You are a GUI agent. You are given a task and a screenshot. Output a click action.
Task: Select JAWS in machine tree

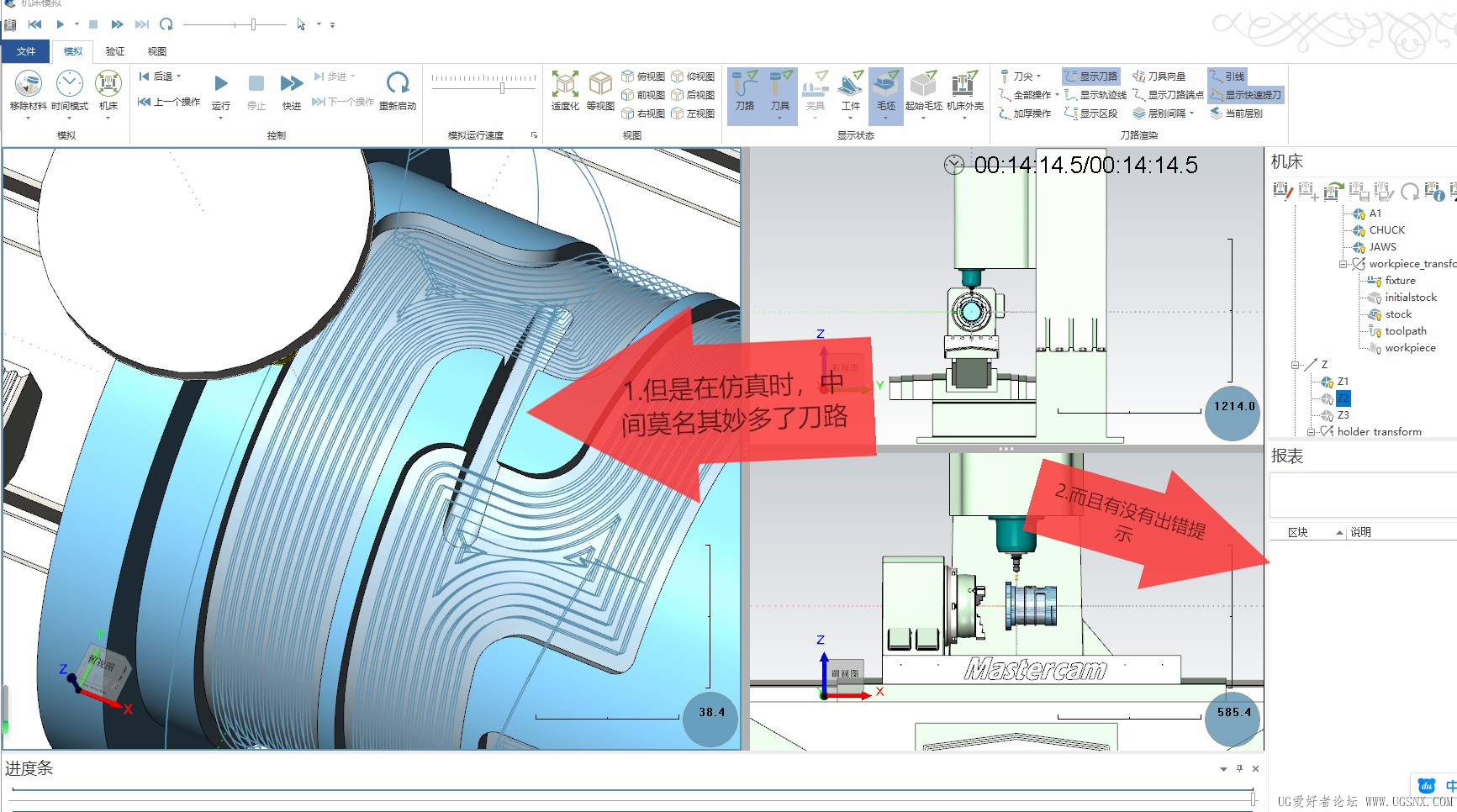click(1382, 247)
